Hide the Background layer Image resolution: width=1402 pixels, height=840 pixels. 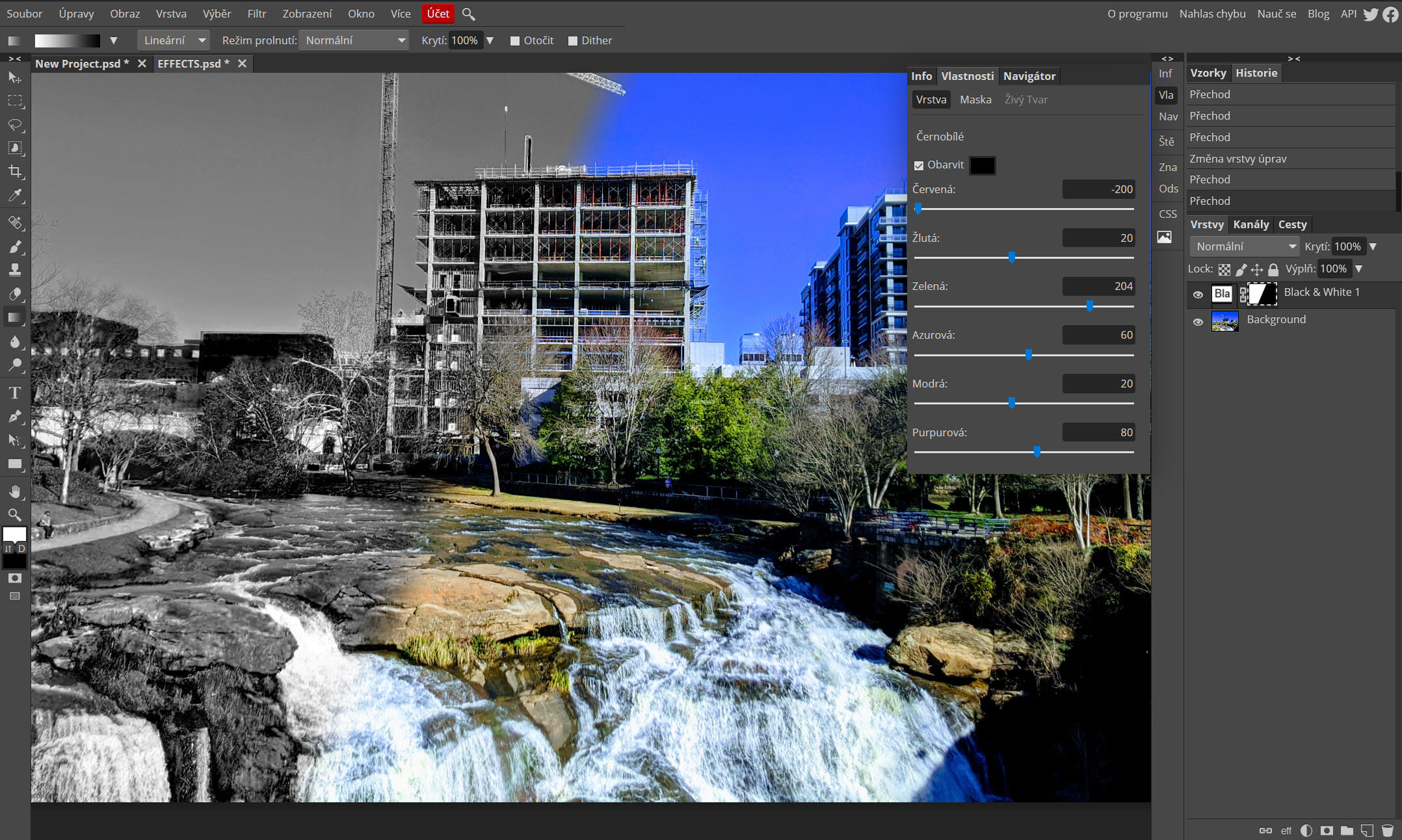pyautogui.click(x=1198, y=321)
